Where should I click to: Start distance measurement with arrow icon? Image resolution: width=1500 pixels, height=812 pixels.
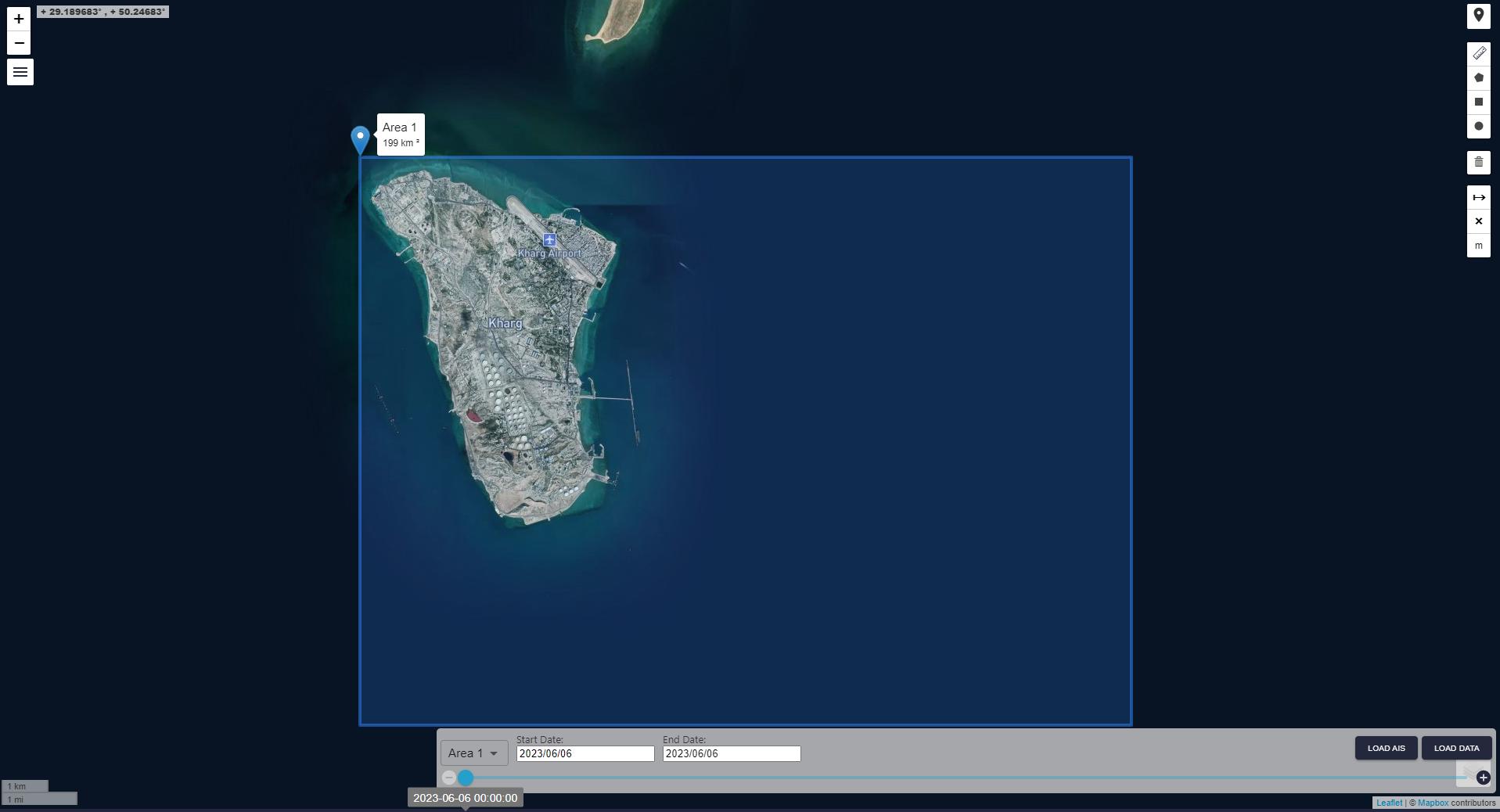click(x=1478, y=197)
